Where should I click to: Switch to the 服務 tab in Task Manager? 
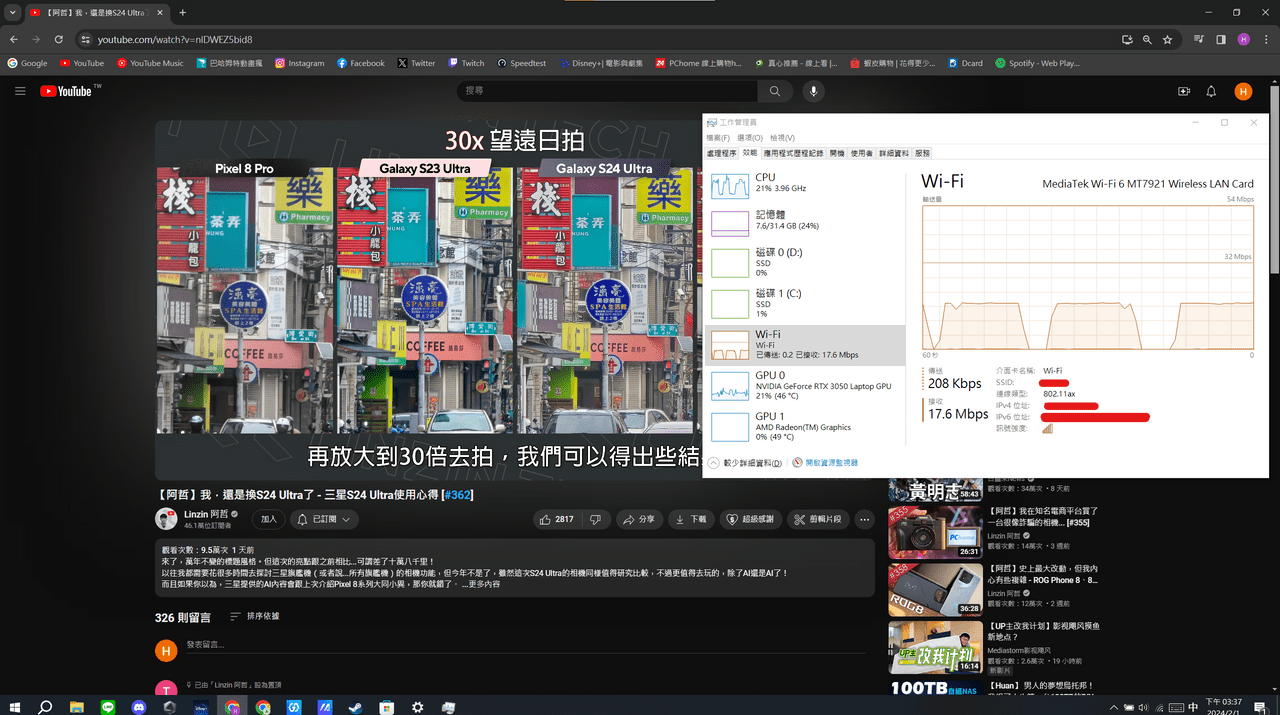(x=922, y=153)
